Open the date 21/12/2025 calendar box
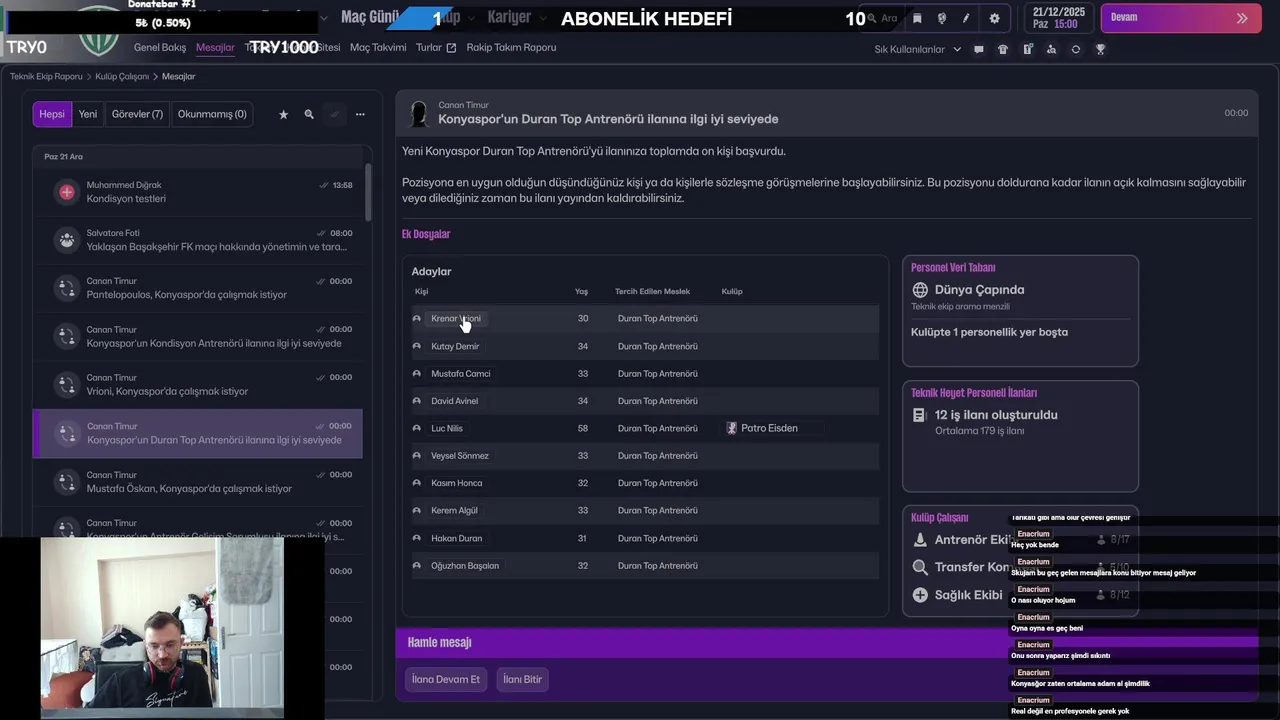The image size is (1280, 720). pos(1057,18)
